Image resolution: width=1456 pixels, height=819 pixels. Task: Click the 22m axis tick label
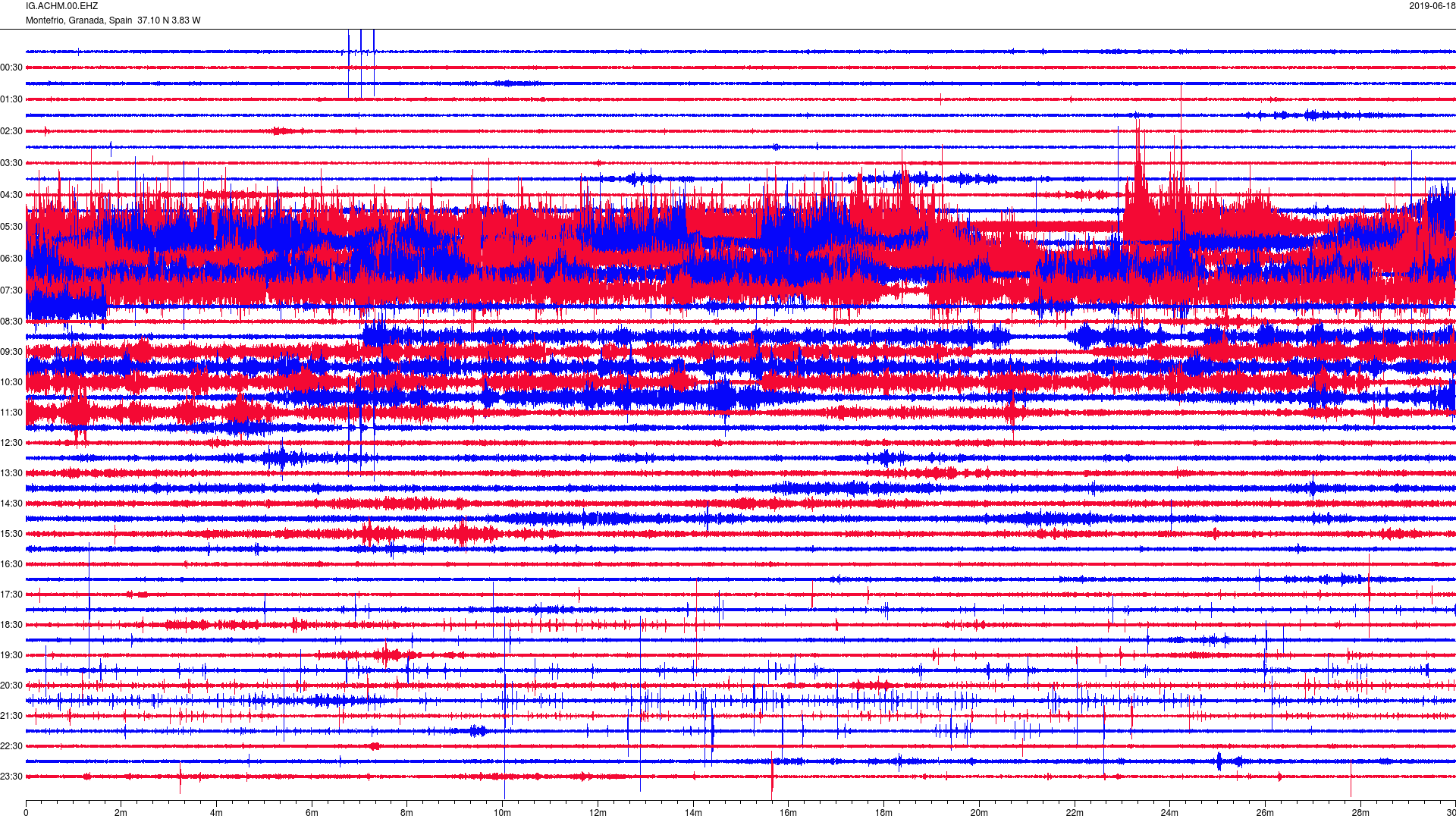1075,813
